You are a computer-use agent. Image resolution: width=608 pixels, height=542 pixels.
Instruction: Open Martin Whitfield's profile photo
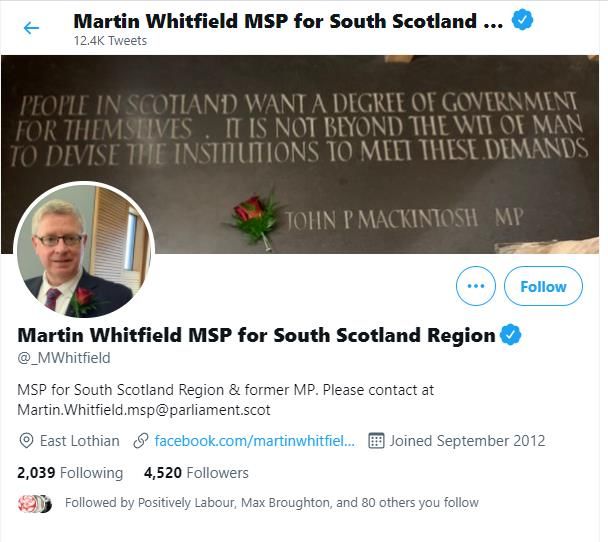84,251
